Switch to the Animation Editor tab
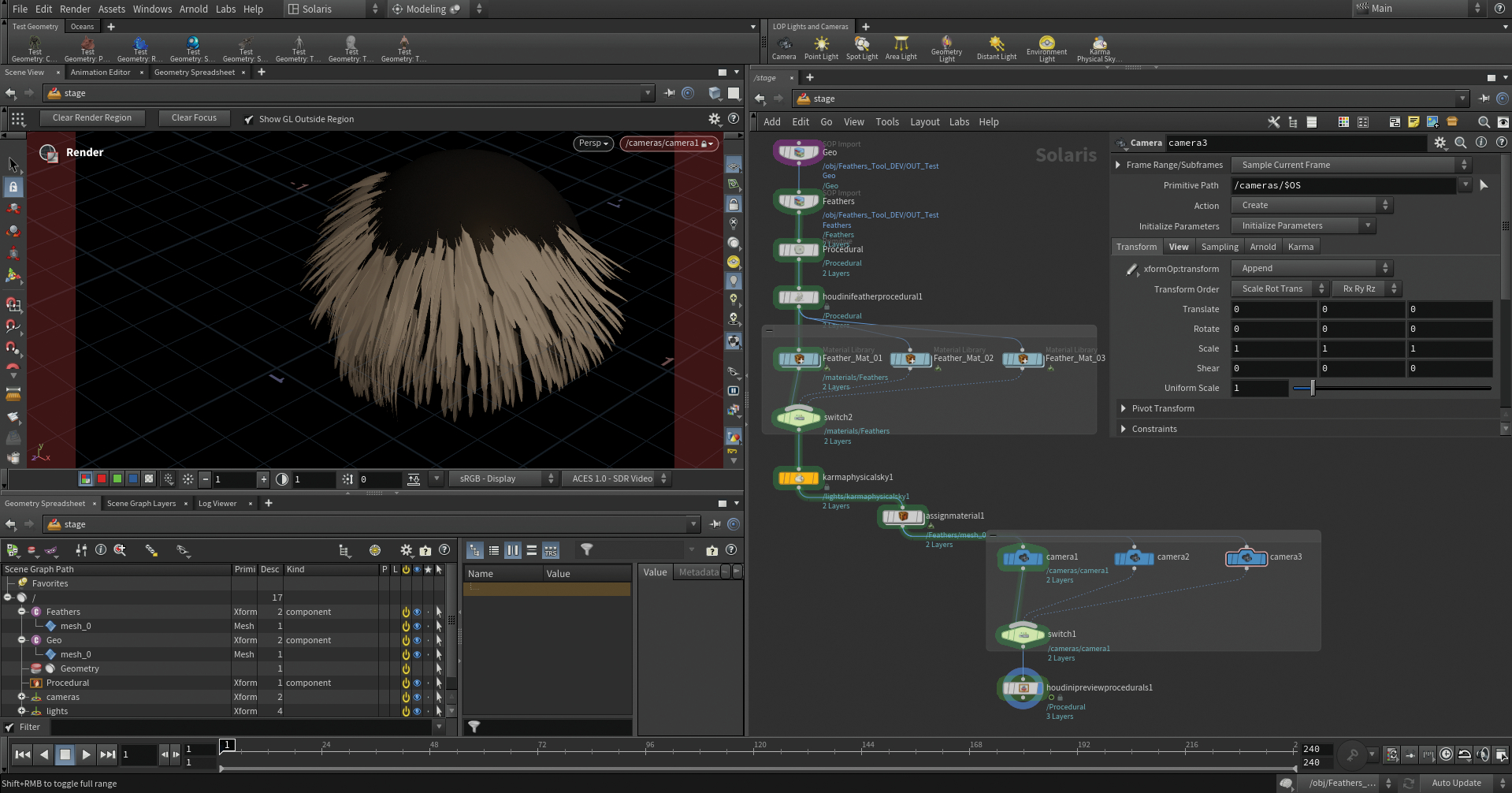This screenshot has width=1512, height=793. tap(100, 73)
